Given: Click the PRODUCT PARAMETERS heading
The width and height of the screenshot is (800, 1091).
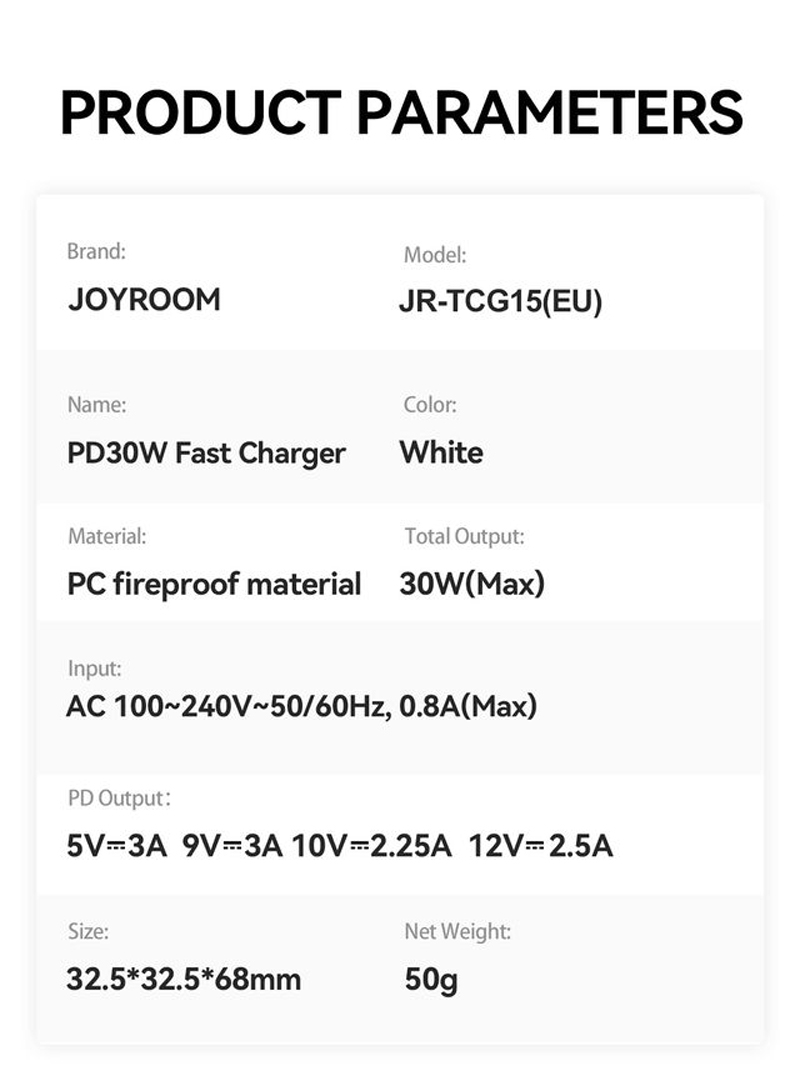Looking at the screenshot, I should [401, 113].
